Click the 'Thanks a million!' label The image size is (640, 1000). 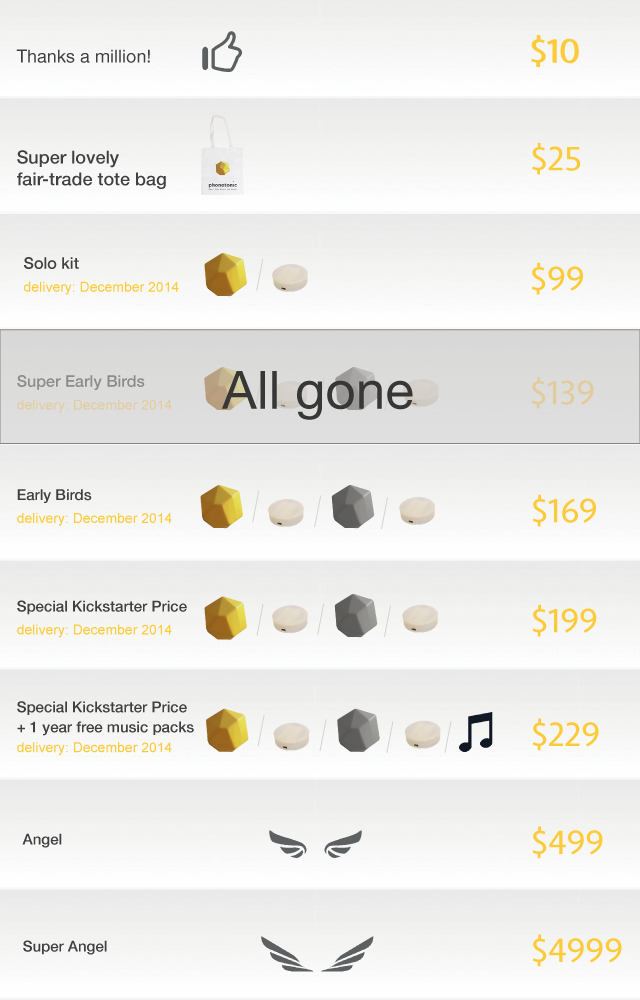coord(84,57)
